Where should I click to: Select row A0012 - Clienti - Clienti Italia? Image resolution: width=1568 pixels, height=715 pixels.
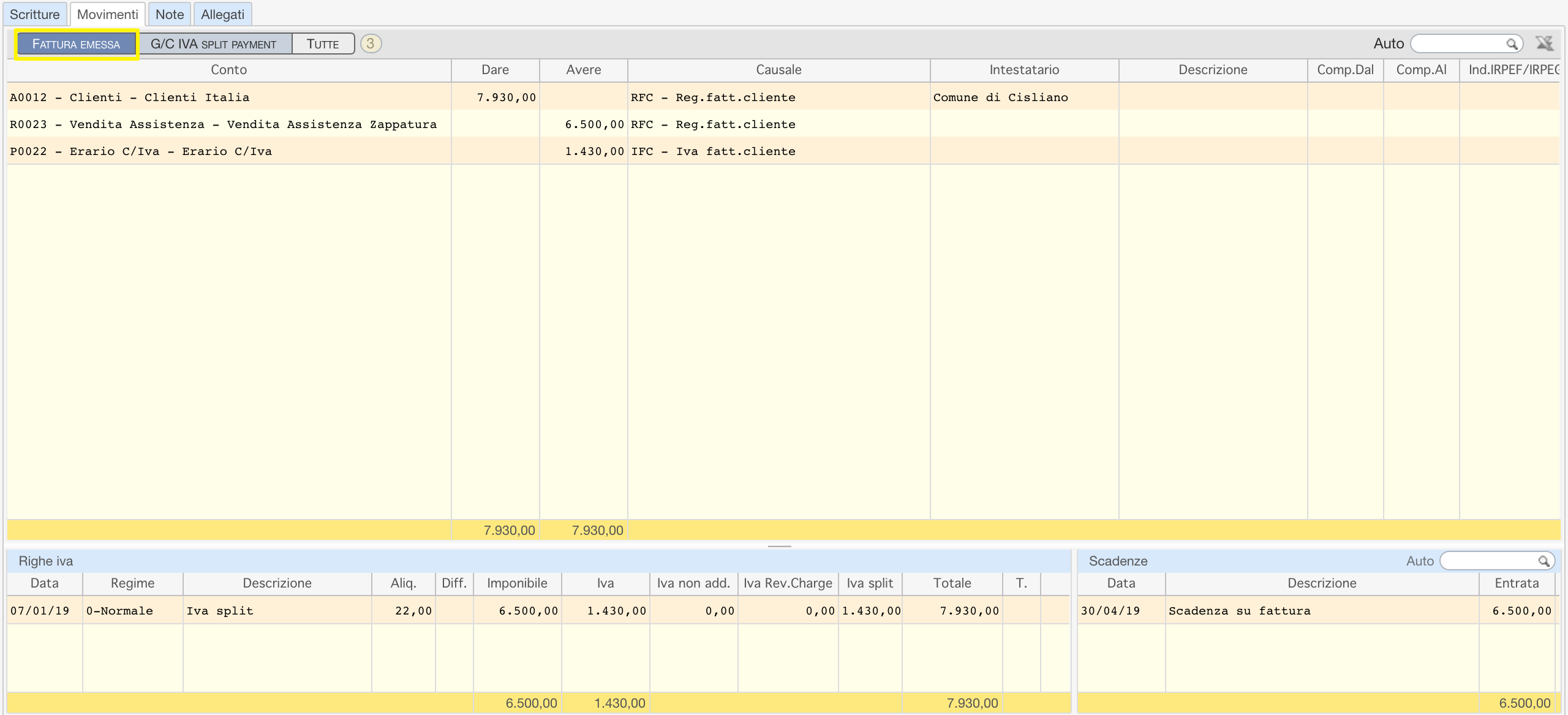pyautogui.click(x=783, y=97)
